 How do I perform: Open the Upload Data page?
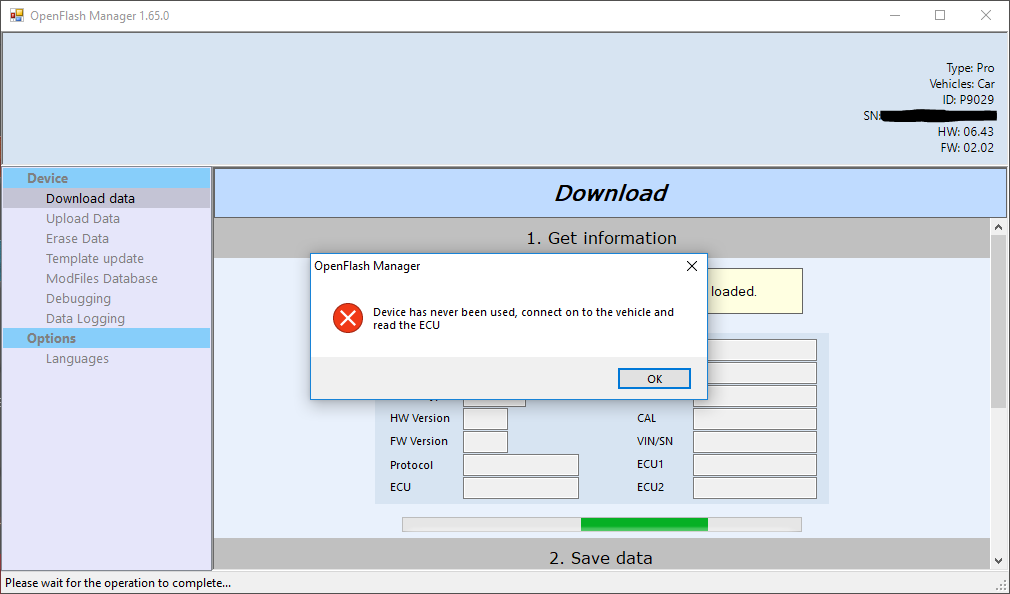coord(83,218)
